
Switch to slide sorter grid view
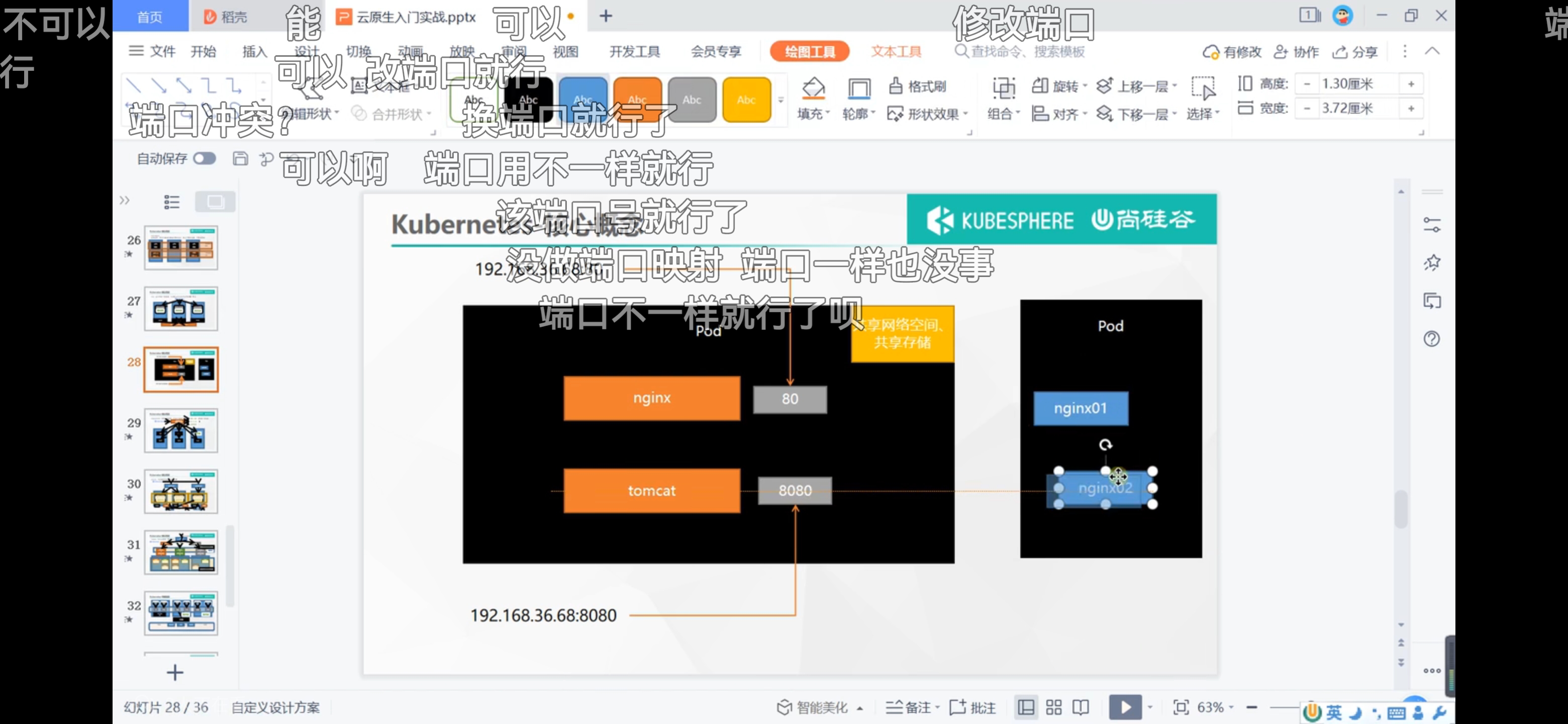point(1054,707)
